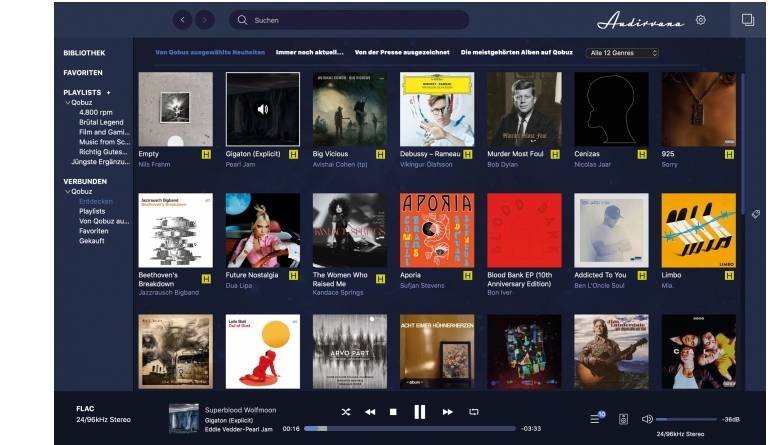Click the Hi-Res badge next to Big Vicious
Screen dimensions: 770x445
(x=381, y=155)
